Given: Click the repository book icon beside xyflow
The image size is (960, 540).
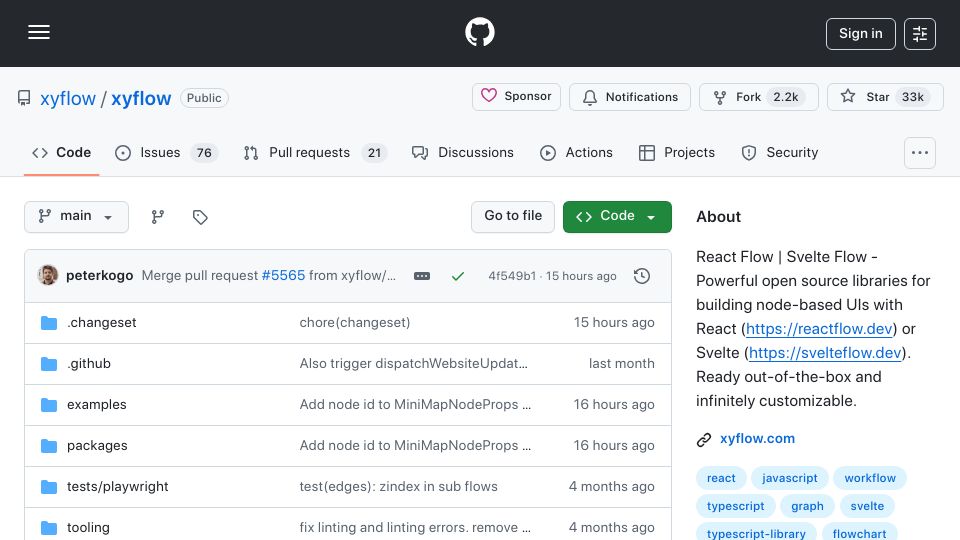Looking at the screenshot, I should (x=24, y=98).
